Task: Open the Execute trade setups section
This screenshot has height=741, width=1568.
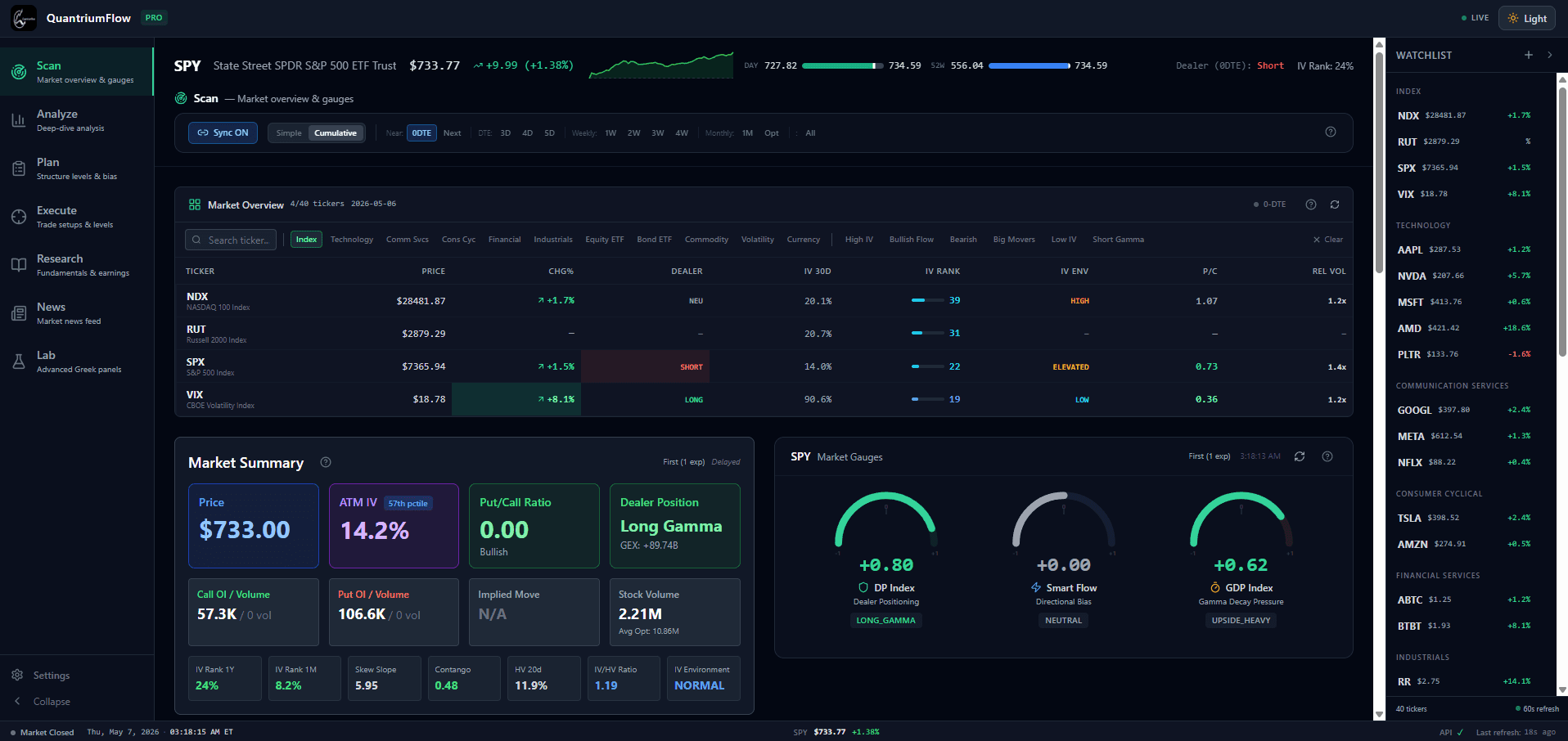Action: tap(76, 217)
